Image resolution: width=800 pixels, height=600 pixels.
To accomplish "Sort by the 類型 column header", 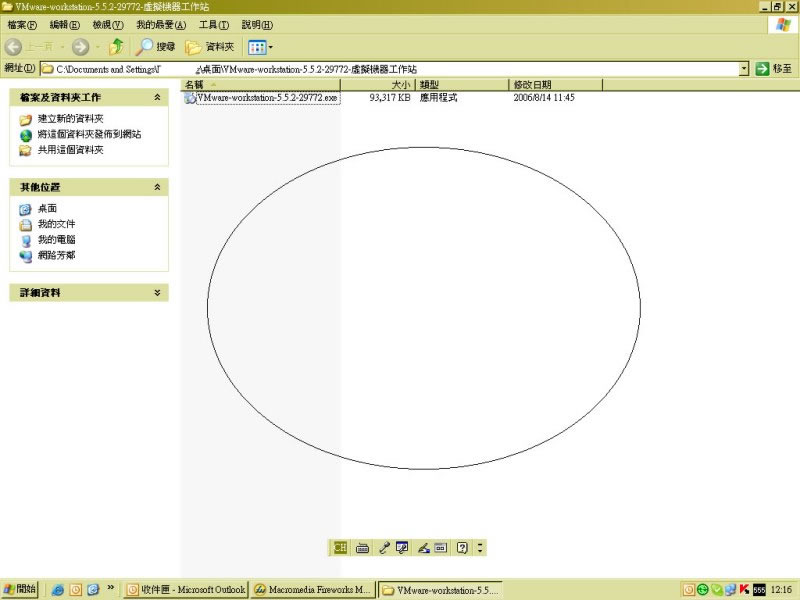I will [462, 85].
